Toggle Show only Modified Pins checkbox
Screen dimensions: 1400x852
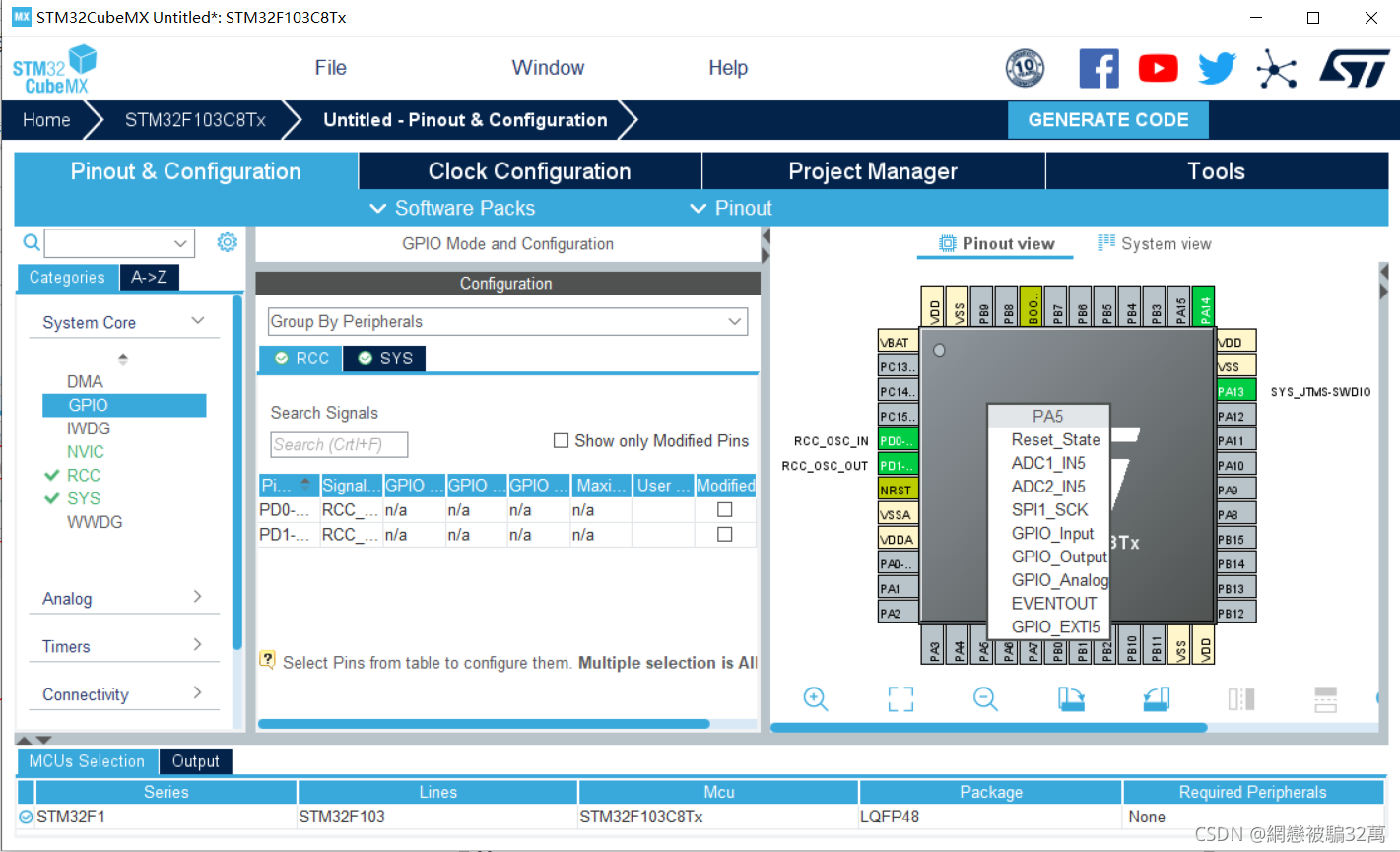(x=561, y=440)
